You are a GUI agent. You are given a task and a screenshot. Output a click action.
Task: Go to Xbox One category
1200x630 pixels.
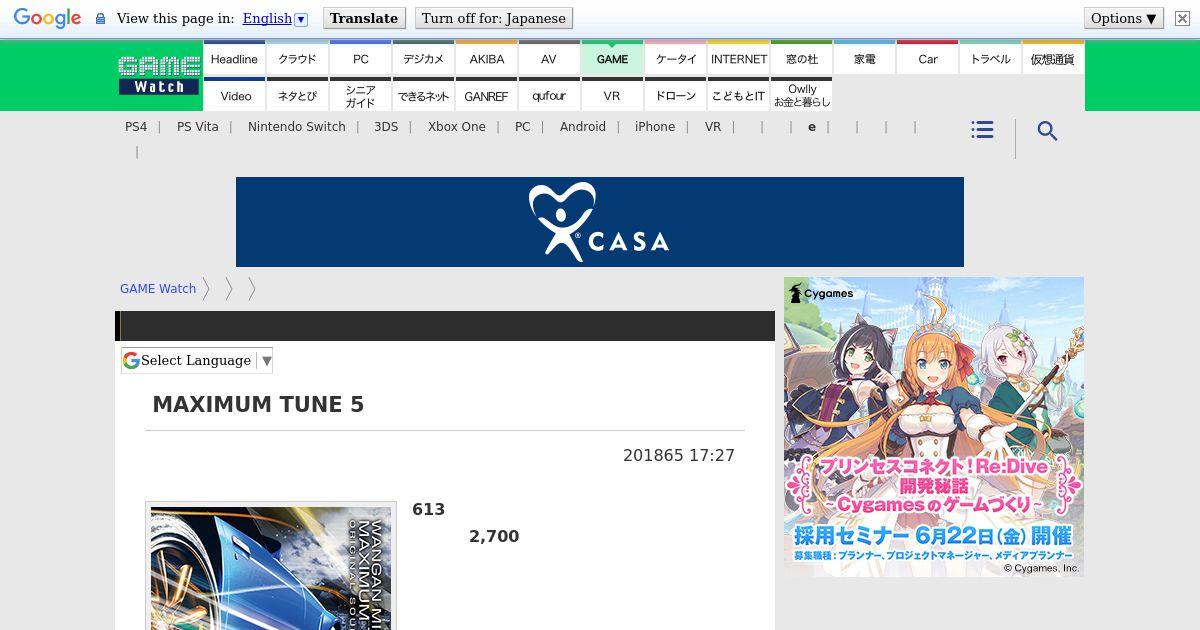click(x=457, y=127)
